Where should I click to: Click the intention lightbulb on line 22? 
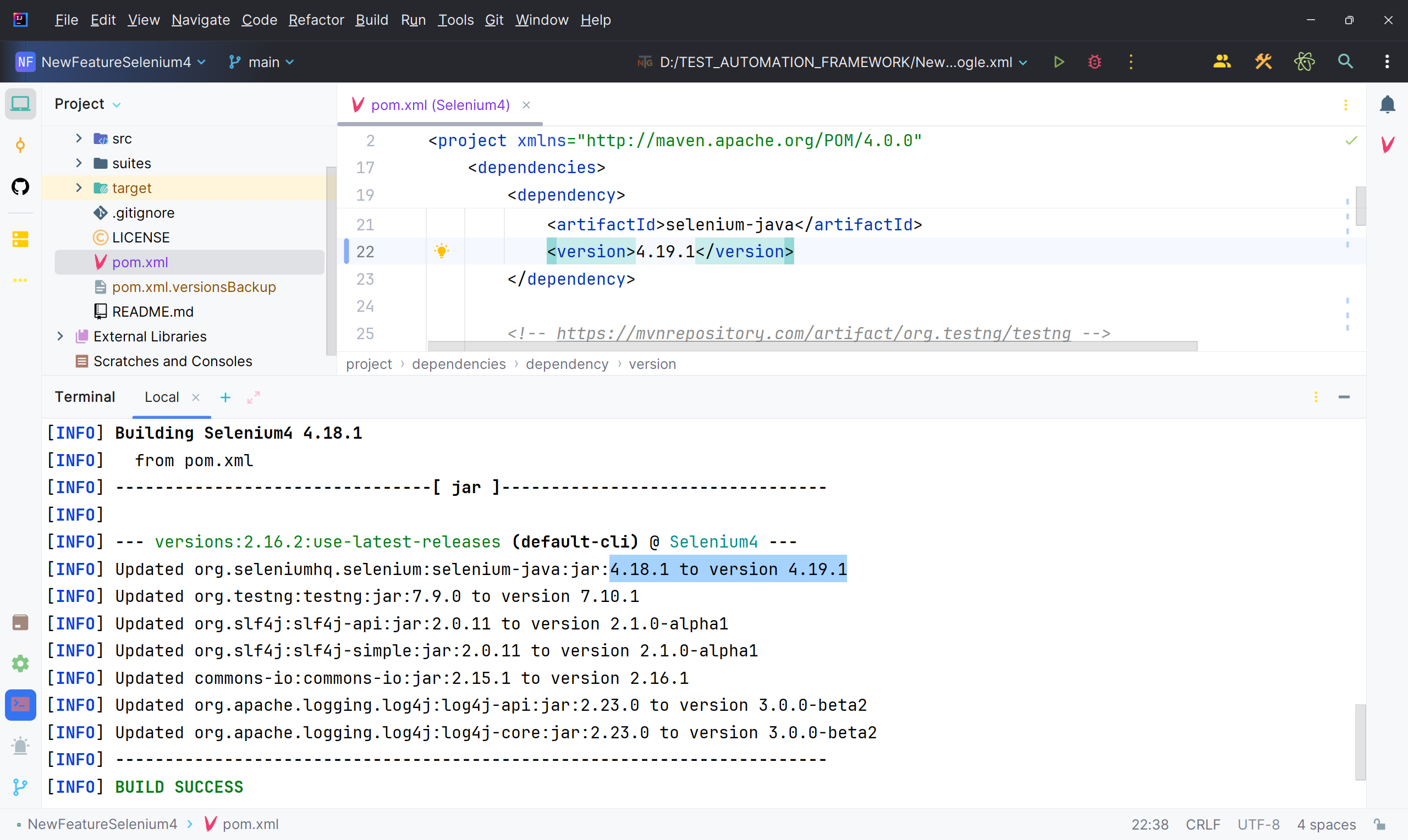tap(442, 251)
